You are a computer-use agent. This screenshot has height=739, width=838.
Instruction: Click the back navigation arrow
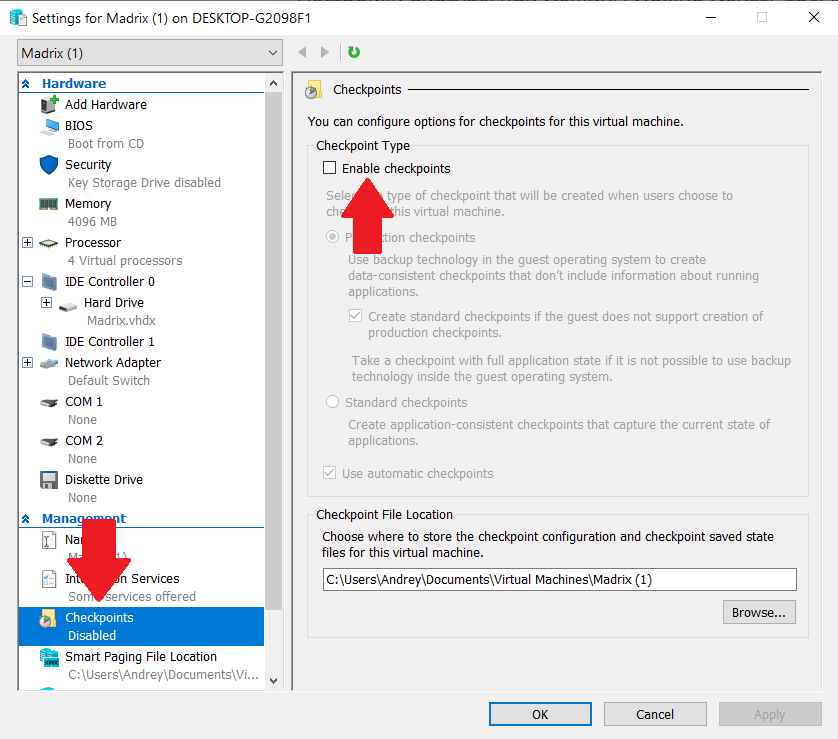302,52
